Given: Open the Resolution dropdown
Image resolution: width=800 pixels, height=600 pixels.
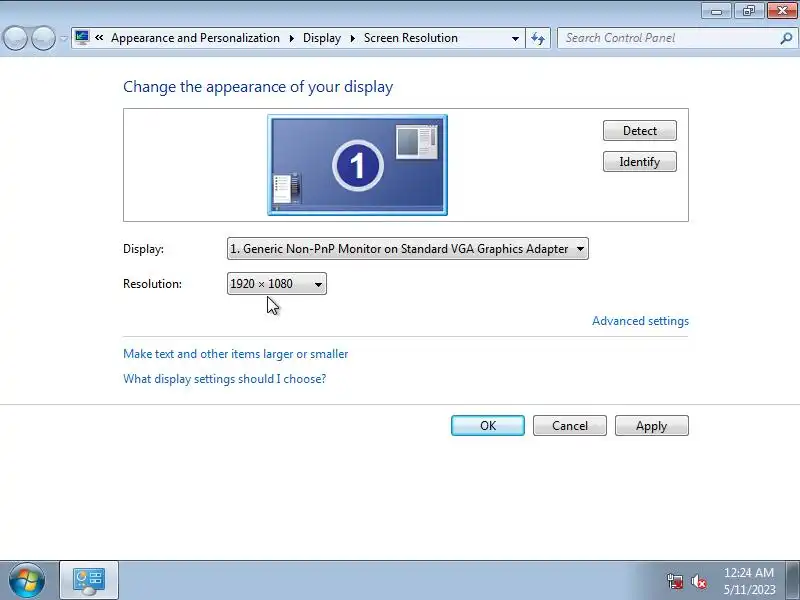Looking at the screenshot, I should [x=277, y=284].
